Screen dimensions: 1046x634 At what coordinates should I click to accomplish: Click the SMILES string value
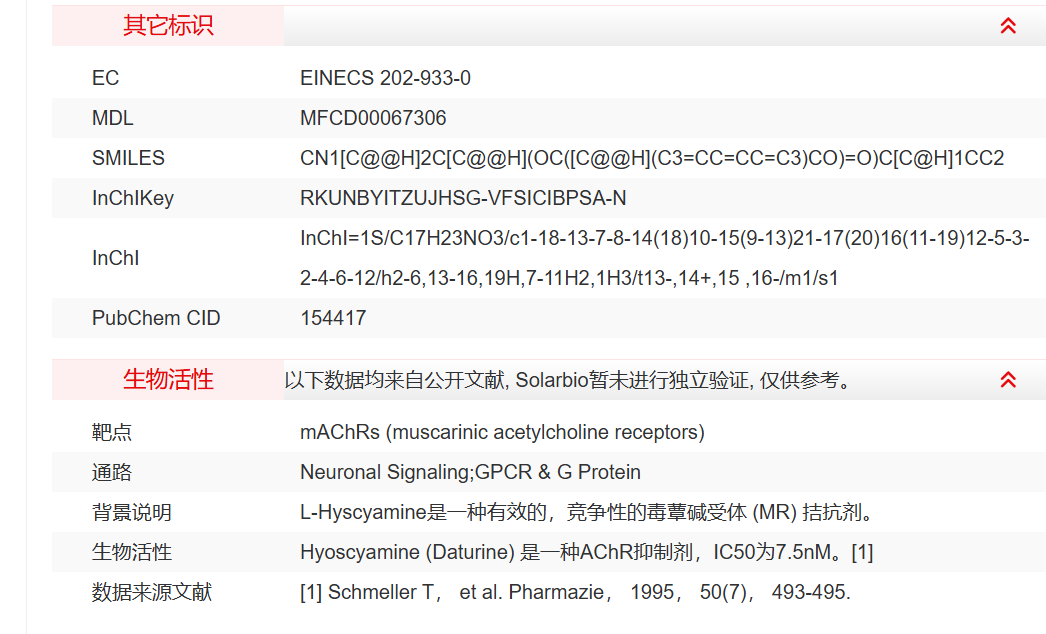pyautogui.click(x=651, y=158)
